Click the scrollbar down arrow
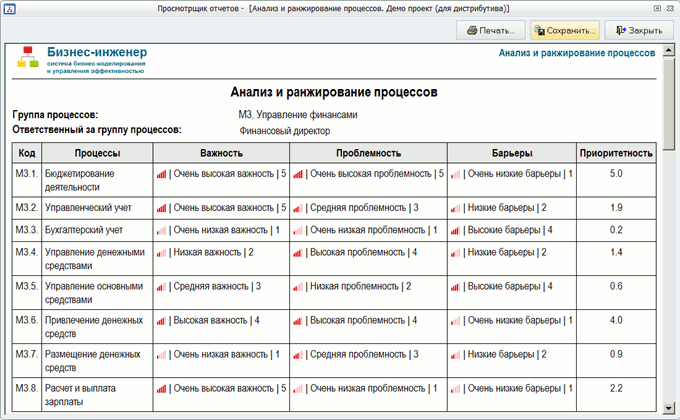The width and height of the screenshot is (680, 420). tap(668, 407)
